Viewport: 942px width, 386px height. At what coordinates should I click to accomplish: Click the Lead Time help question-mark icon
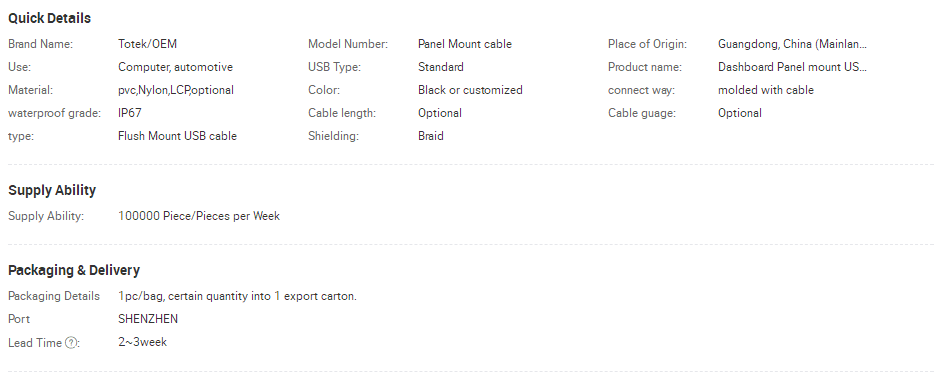(71, 343)
